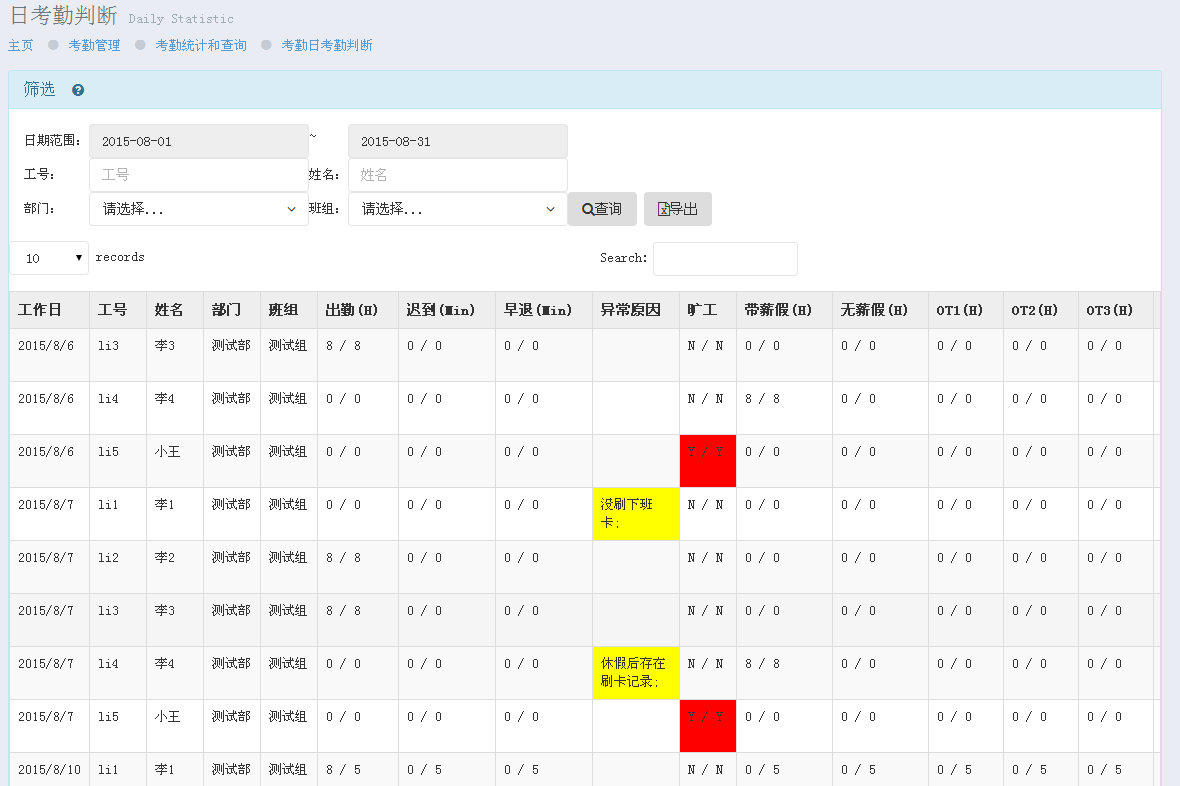Click yellow cell 没刷下班卡

pos(636,513)
